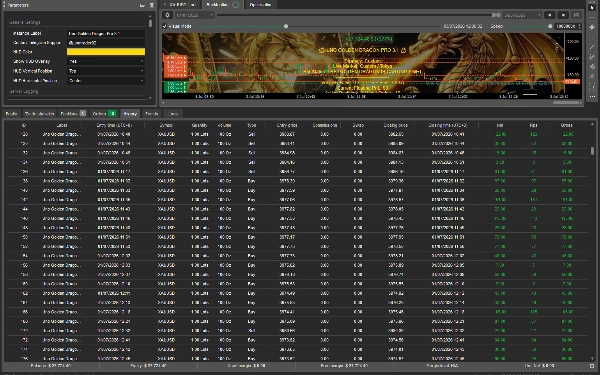Viewport: 600px width, 375px height.
Task: Click the Equity value in status bar
Action: pyautogui.click(x=148, y=366)
